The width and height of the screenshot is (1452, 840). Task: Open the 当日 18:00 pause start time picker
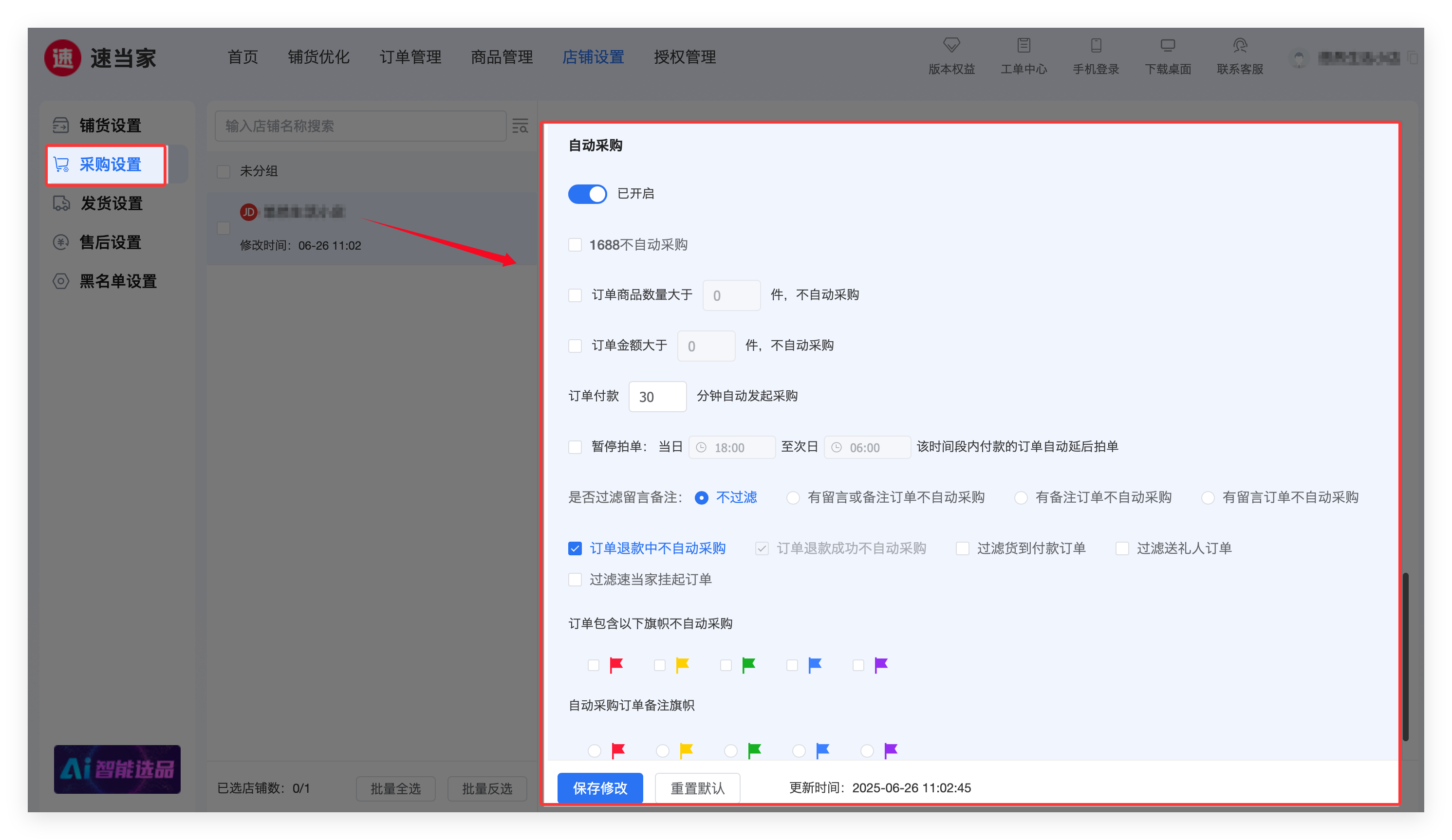coord(732,447)
